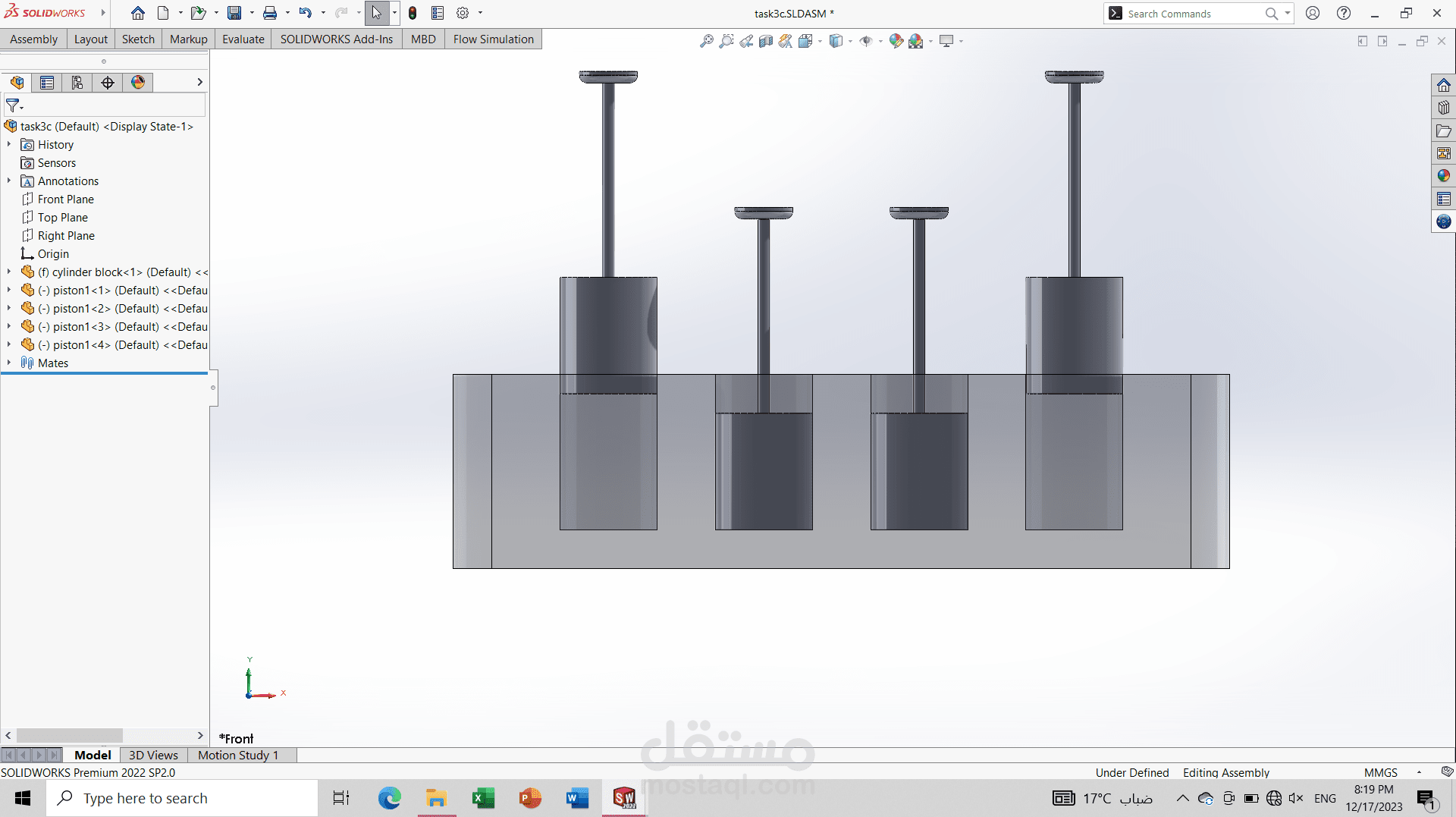Viewport: 1456px width, 817px height.
Task: Print using the printer icon
Action: click(270, 13)
